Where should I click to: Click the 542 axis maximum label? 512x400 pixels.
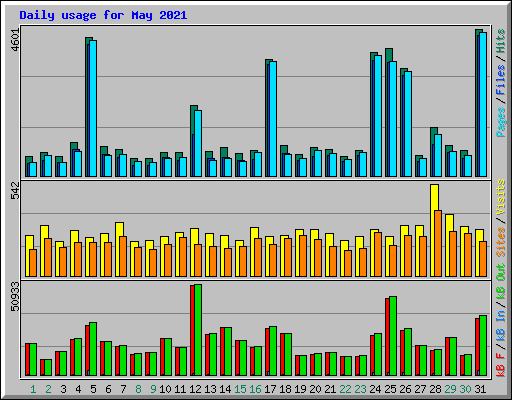15,190
